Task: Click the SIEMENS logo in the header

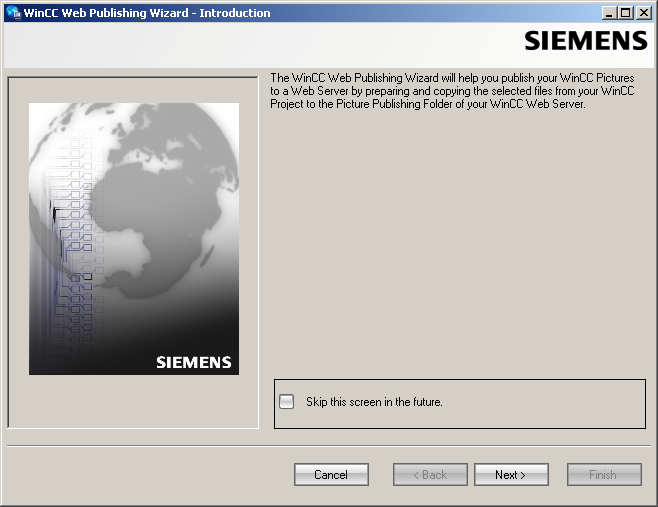Action: (586, 41)
